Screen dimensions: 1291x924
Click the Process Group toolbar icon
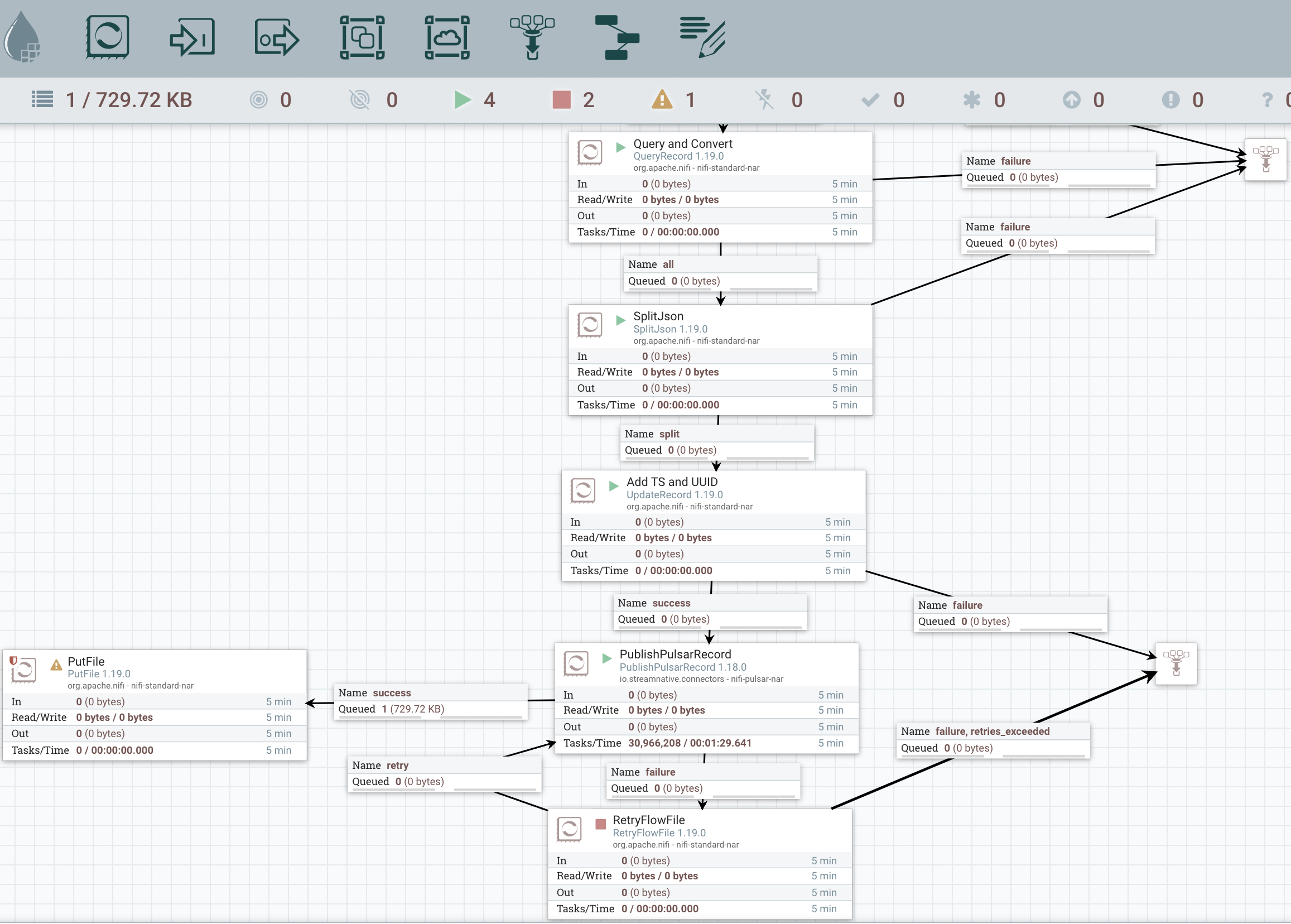(362, 37)
